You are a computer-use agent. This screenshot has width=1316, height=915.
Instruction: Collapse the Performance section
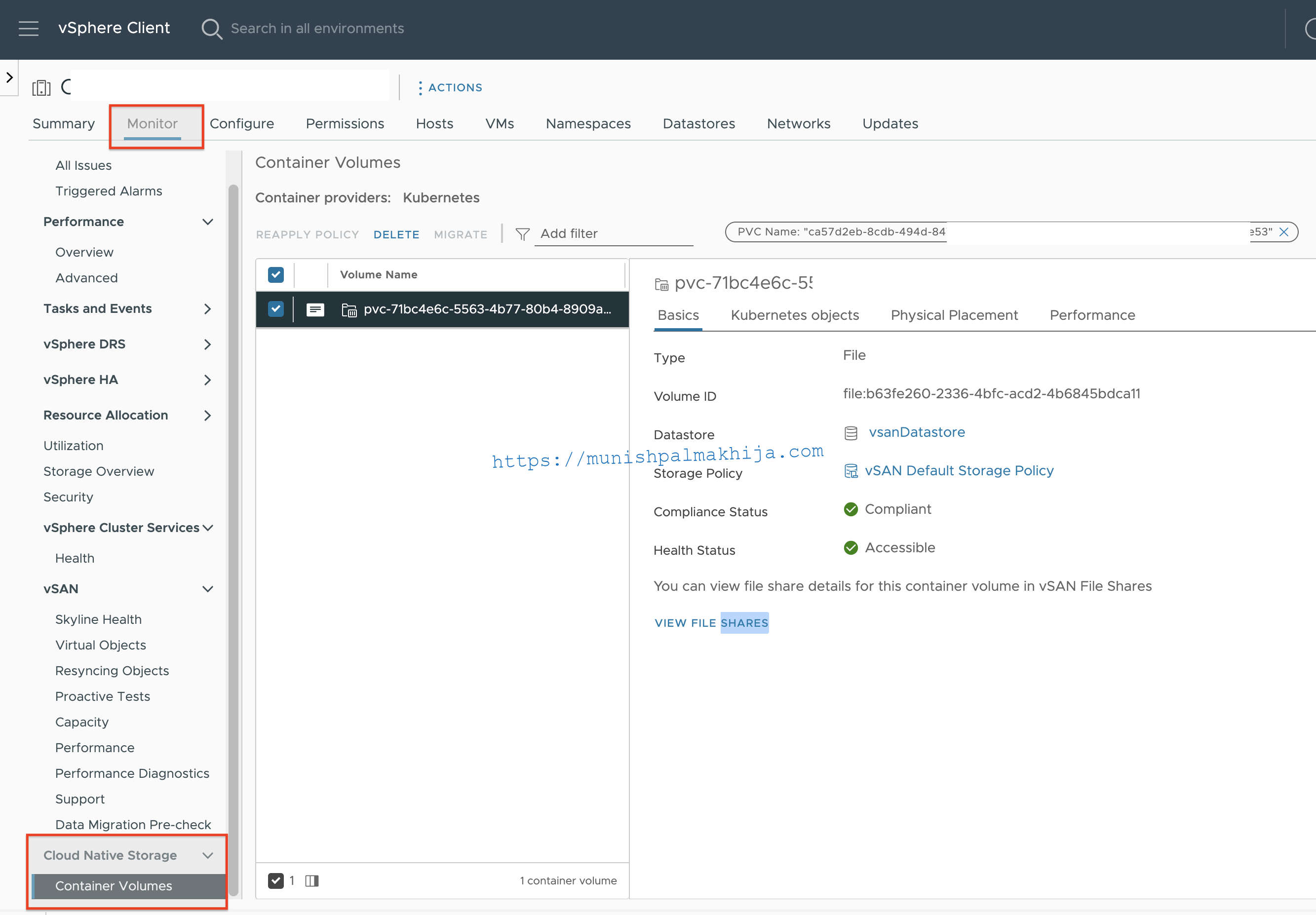point(207,222)
